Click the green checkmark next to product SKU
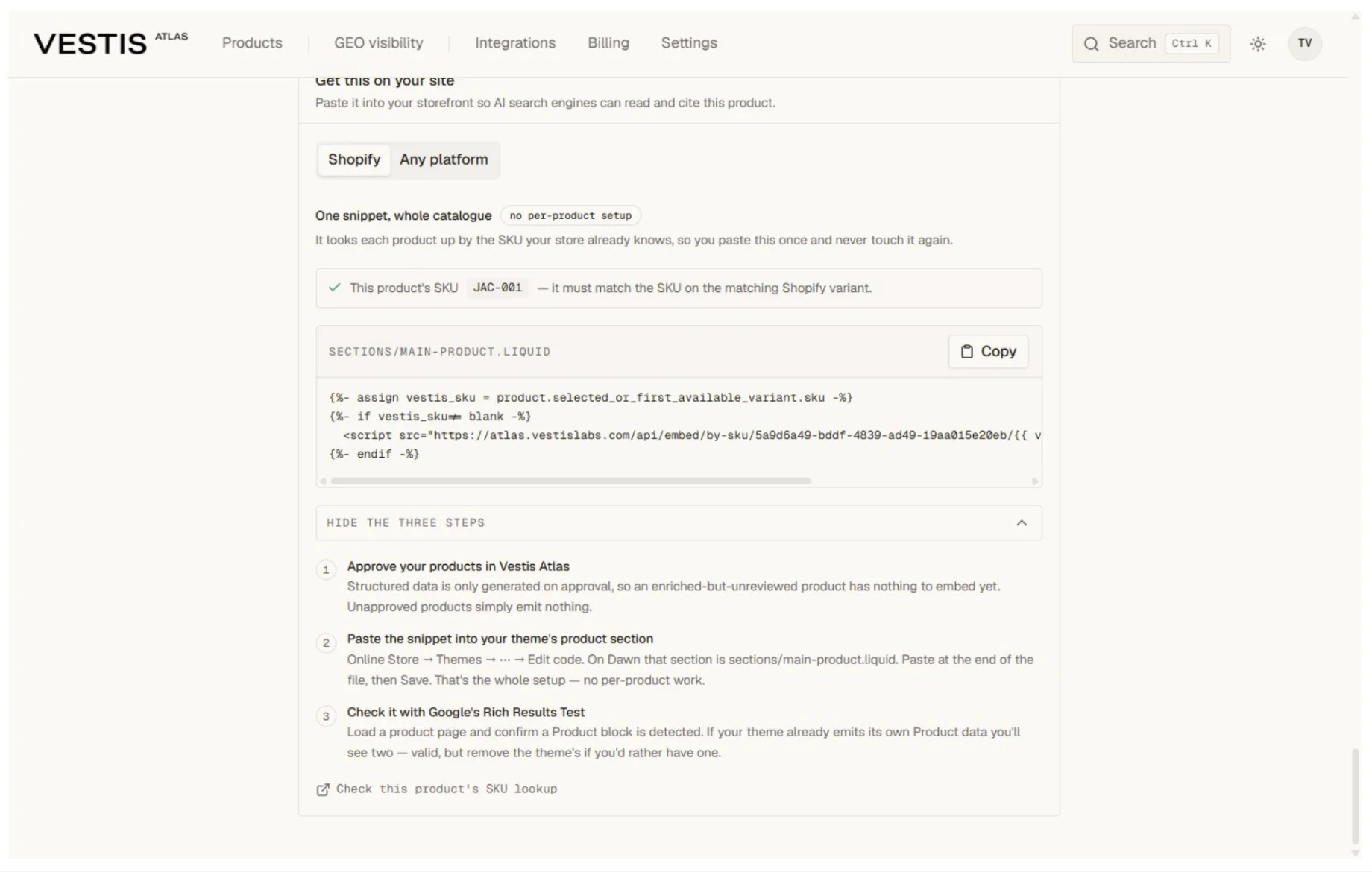This screenshot has width=1372, height=872. [335, 288]
